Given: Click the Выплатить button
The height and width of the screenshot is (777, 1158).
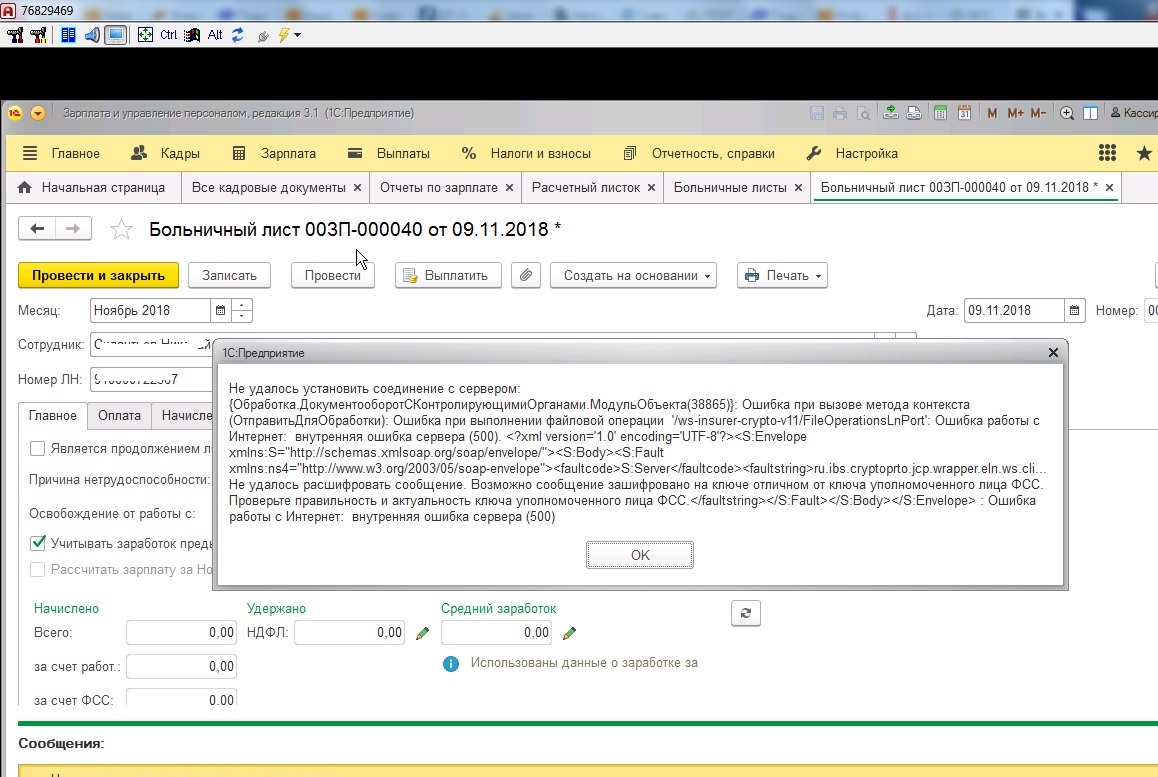Looking at the screenshot, I should [x=448, y=275].
